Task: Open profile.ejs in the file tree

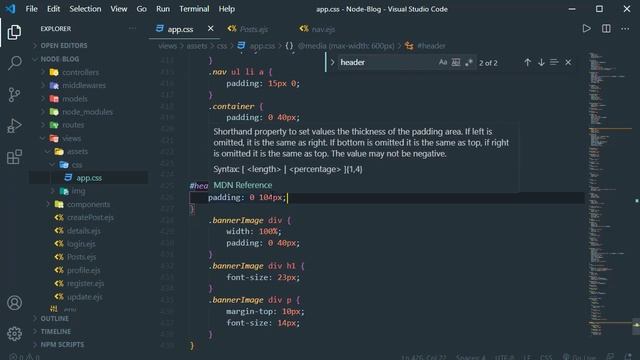Action: (84, 270)
